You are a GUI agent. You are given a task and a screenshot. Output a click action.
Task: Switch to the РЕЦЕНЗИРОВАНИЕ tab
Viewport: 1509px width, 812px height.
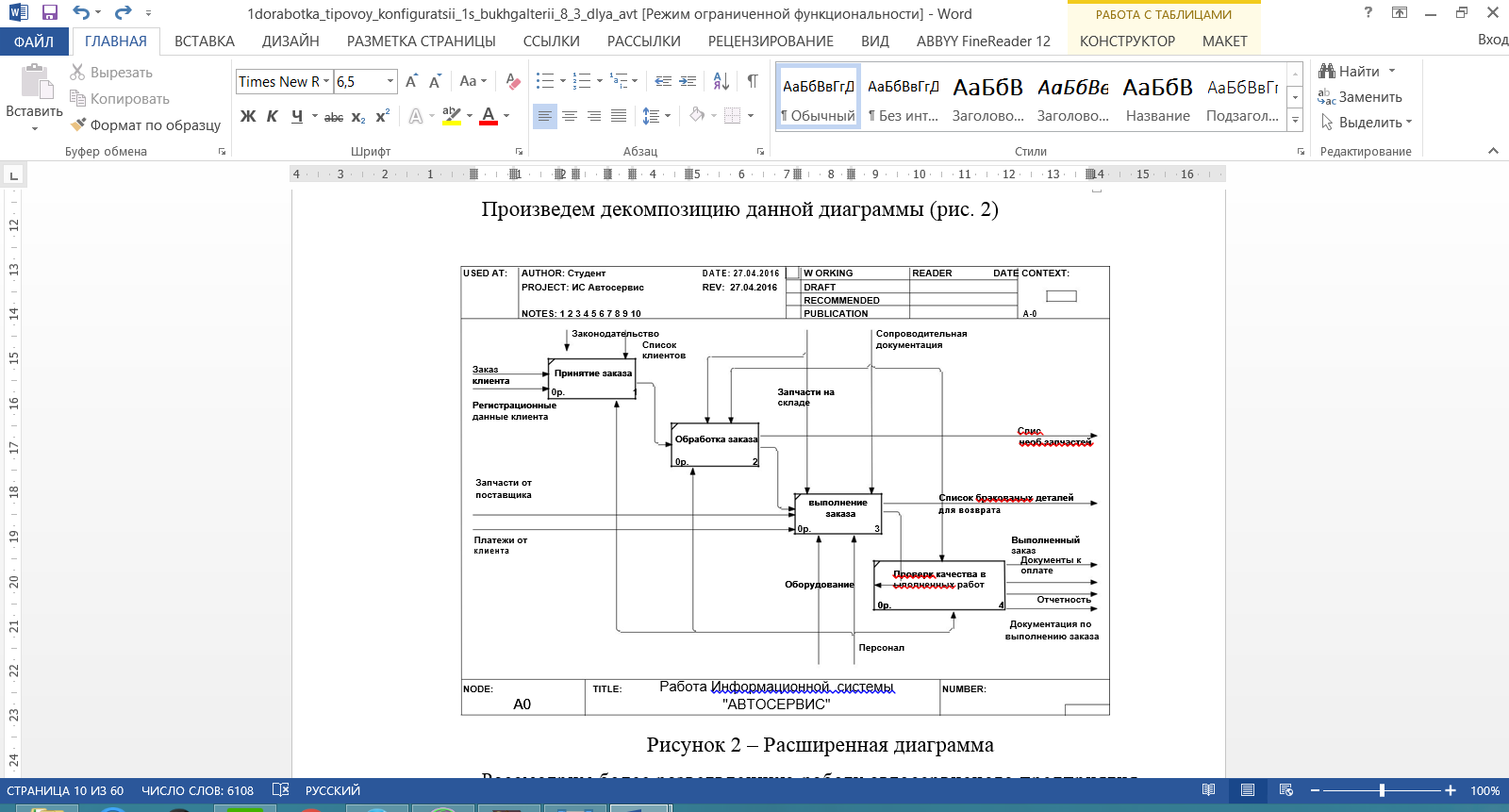771,41
